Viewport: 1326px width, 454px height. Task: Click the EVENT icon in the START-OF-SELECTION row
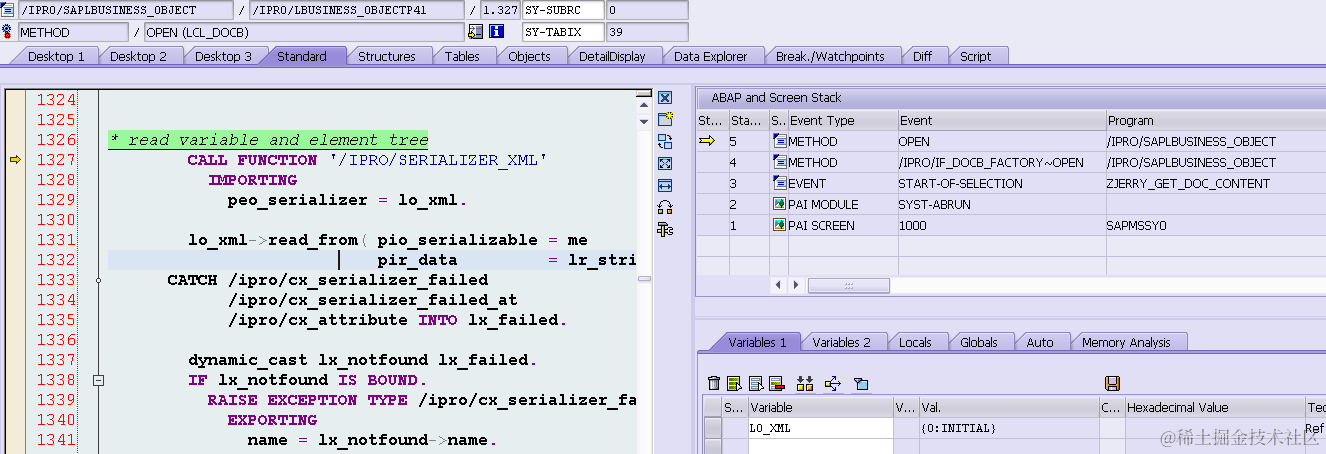[x=780, y=183]
